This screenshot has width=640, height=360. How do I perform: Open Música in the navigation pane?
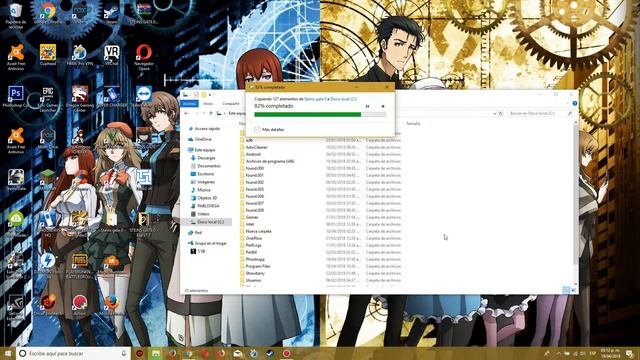204,190
